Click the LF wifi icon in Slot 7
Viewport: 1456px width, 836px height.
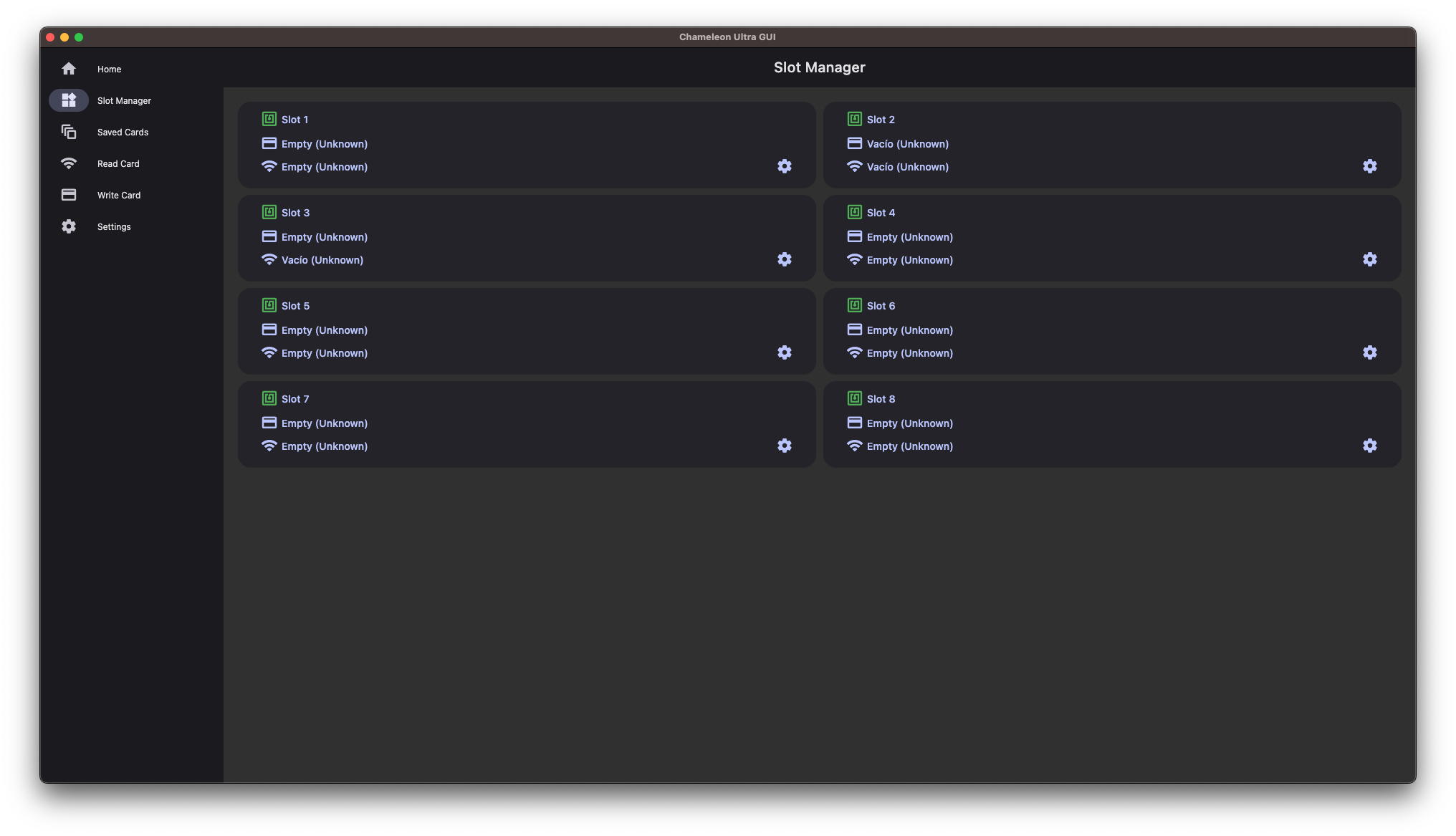(x=269, y=446)
